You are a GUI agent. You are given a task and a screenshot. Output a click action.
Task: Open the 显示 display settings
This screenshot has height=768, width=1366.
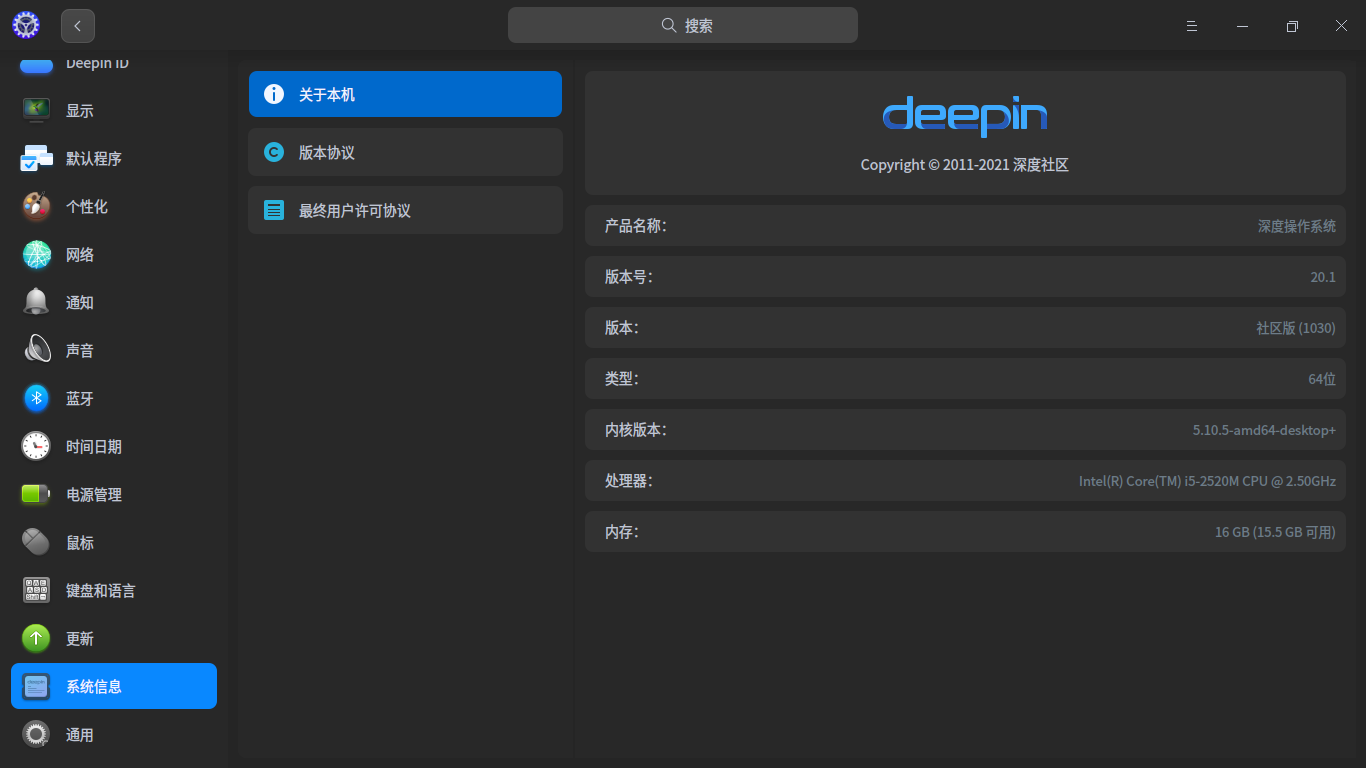[114, 110]
